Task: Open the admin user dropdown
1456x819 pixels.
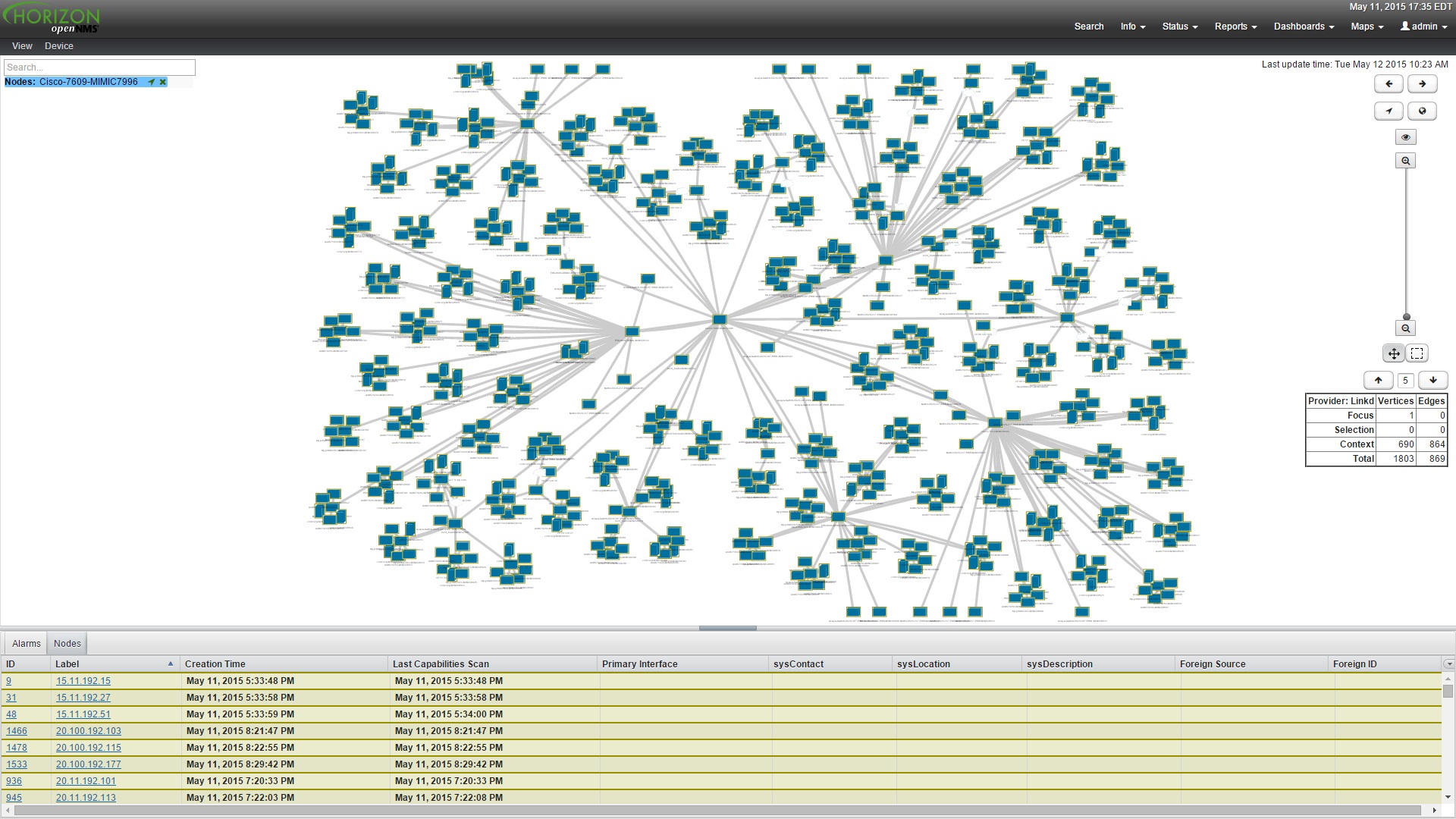Action: click(1423, 27)
